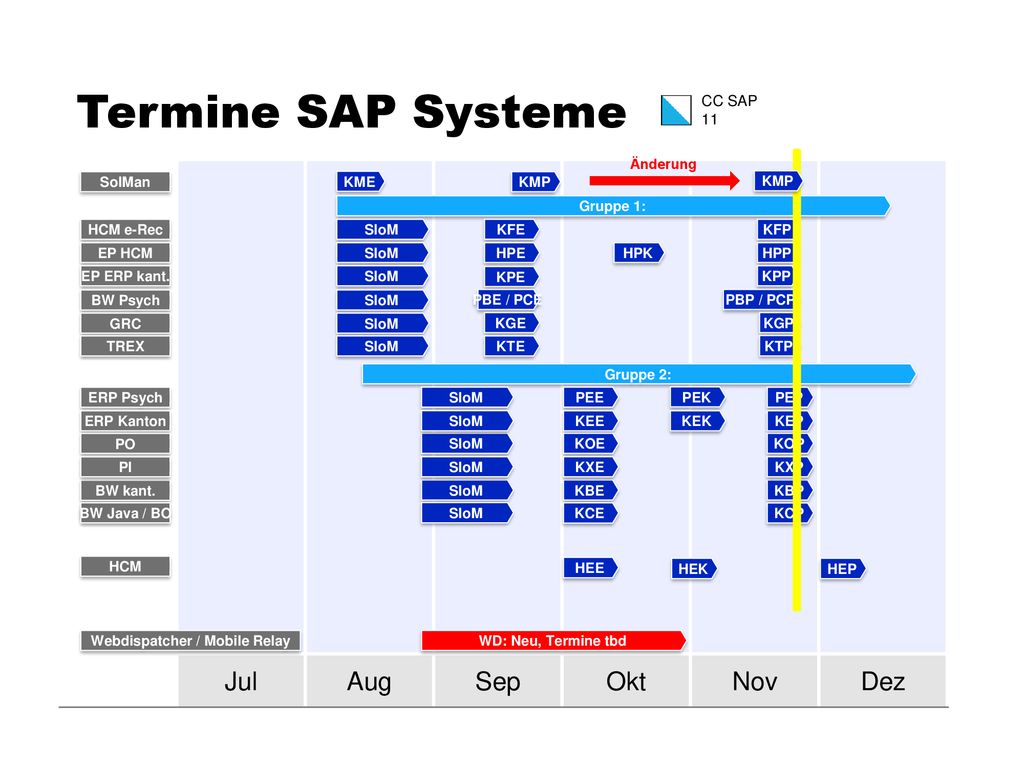Click the HPP marker
The width and height of the screenshot is (1024, 768).
click(x=776, y=253)
